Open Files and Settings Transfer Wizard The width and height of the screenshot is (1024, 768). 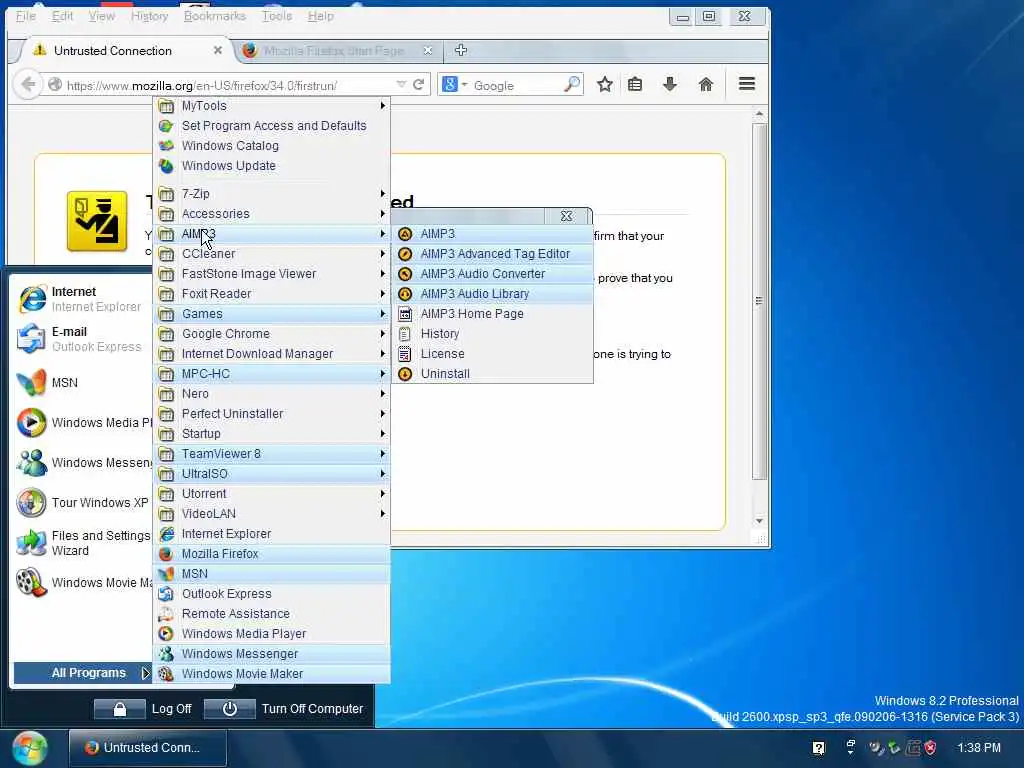(x=82, y=543)
